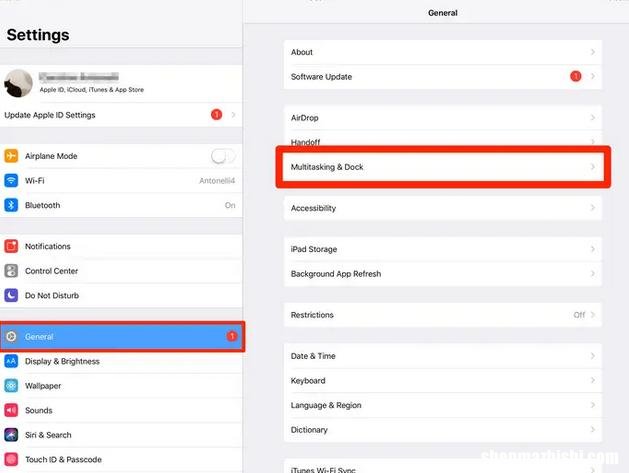The width and height of the screenshot is (629, 473).
Task: Click the Apple ID profile avatar
Action: pos(18,83)
